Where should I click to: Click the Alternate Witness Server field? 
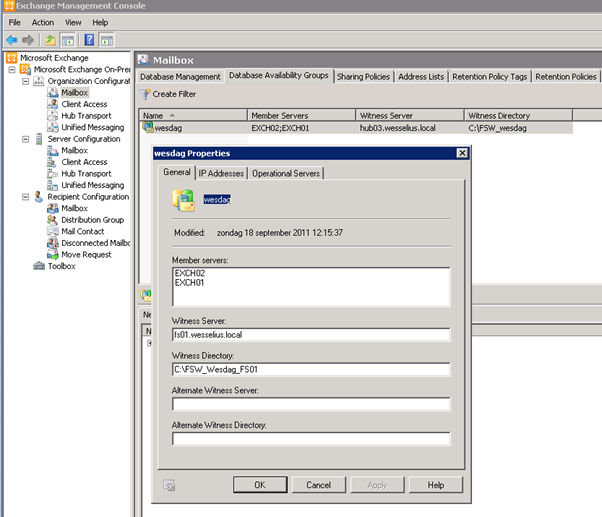click(311, 404)
